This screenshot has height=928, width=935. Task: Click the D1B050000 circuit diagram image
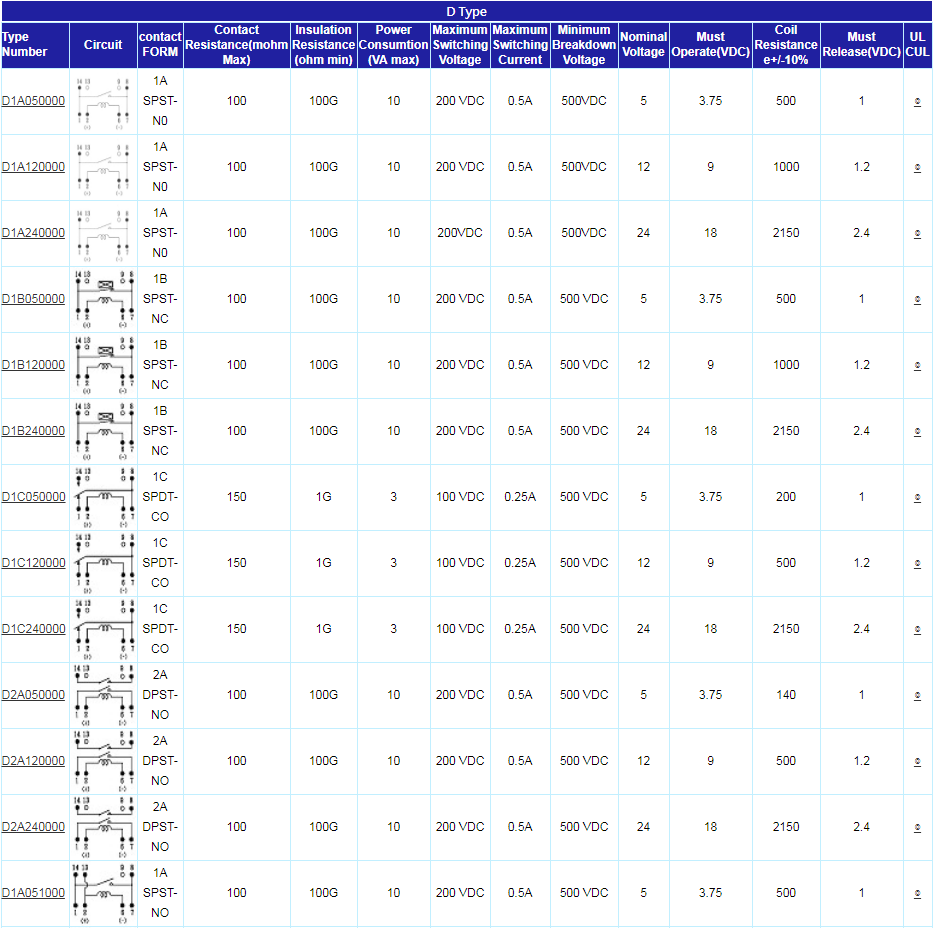pyautogui.click(x=103, y=300)
